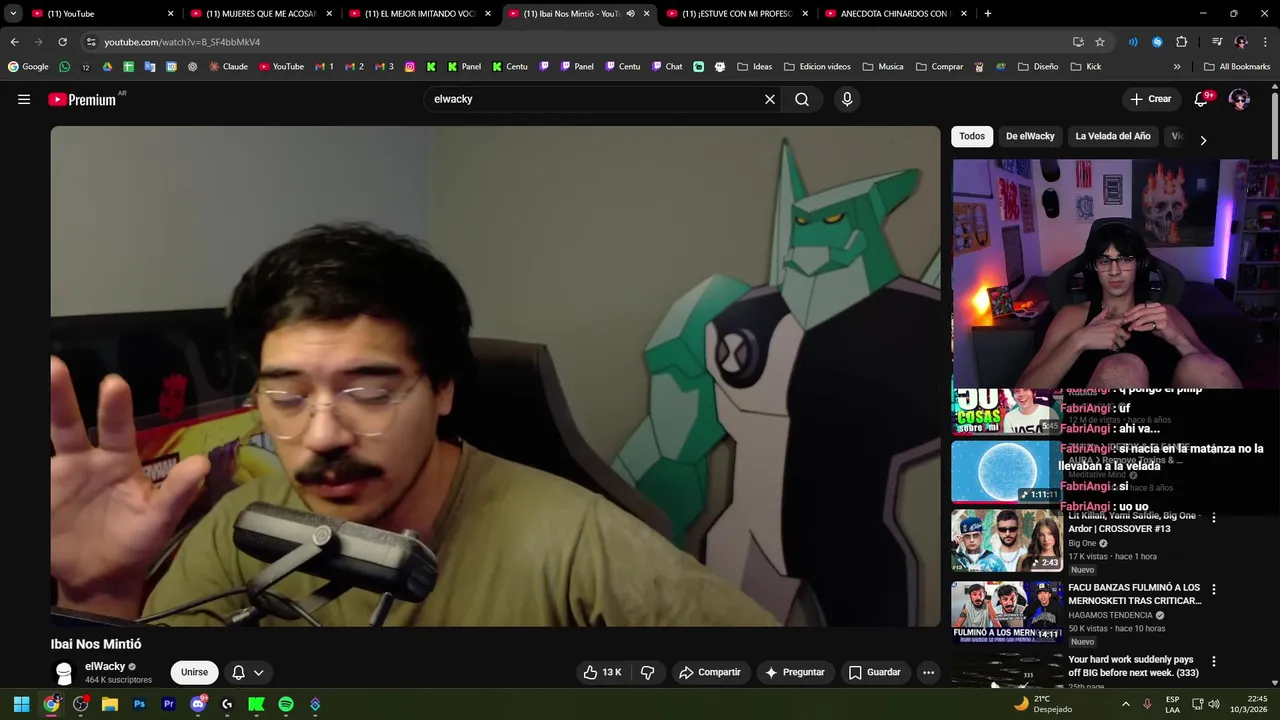The image size is (1280, 720).
Task: Save the video with Guardar
Action: [875, 672]
